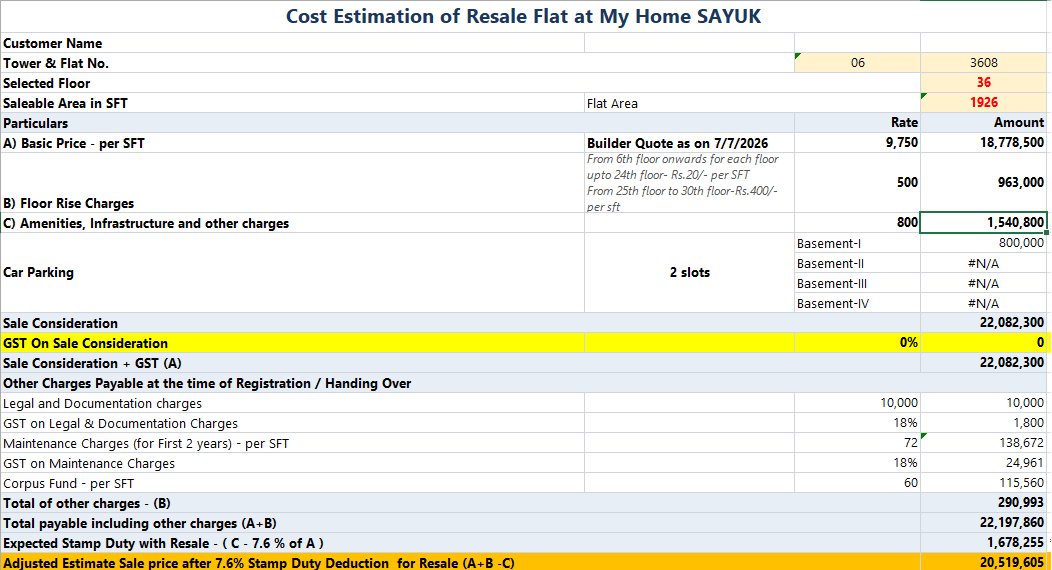Screen dimensions: 1052x570
Task: Select Basic Price rate '9,750'
Action: (857, 143)
